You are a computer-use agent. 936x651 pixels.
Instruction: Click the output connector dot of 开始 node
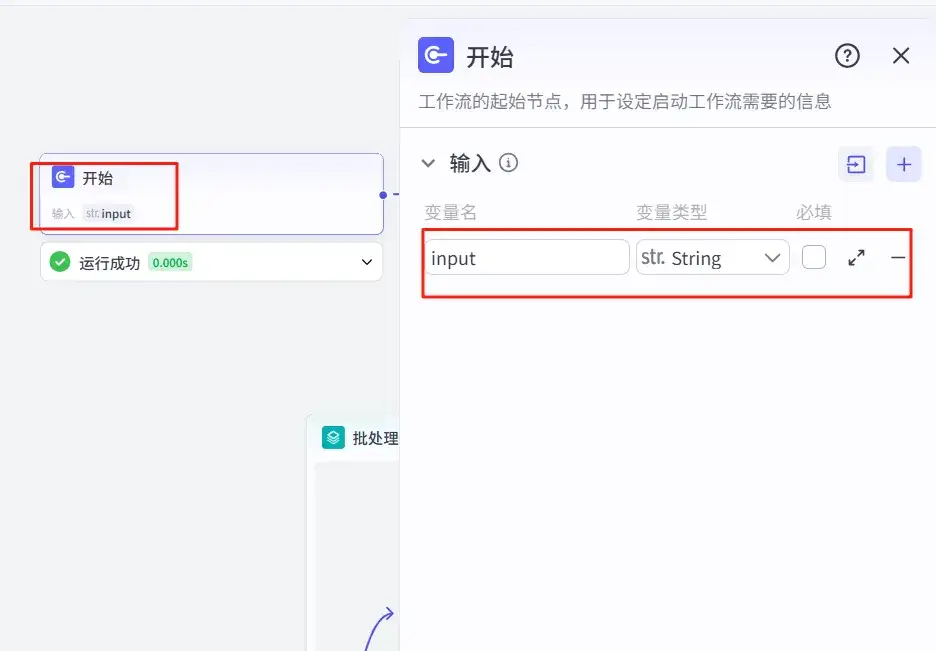(x=383, y=195)
